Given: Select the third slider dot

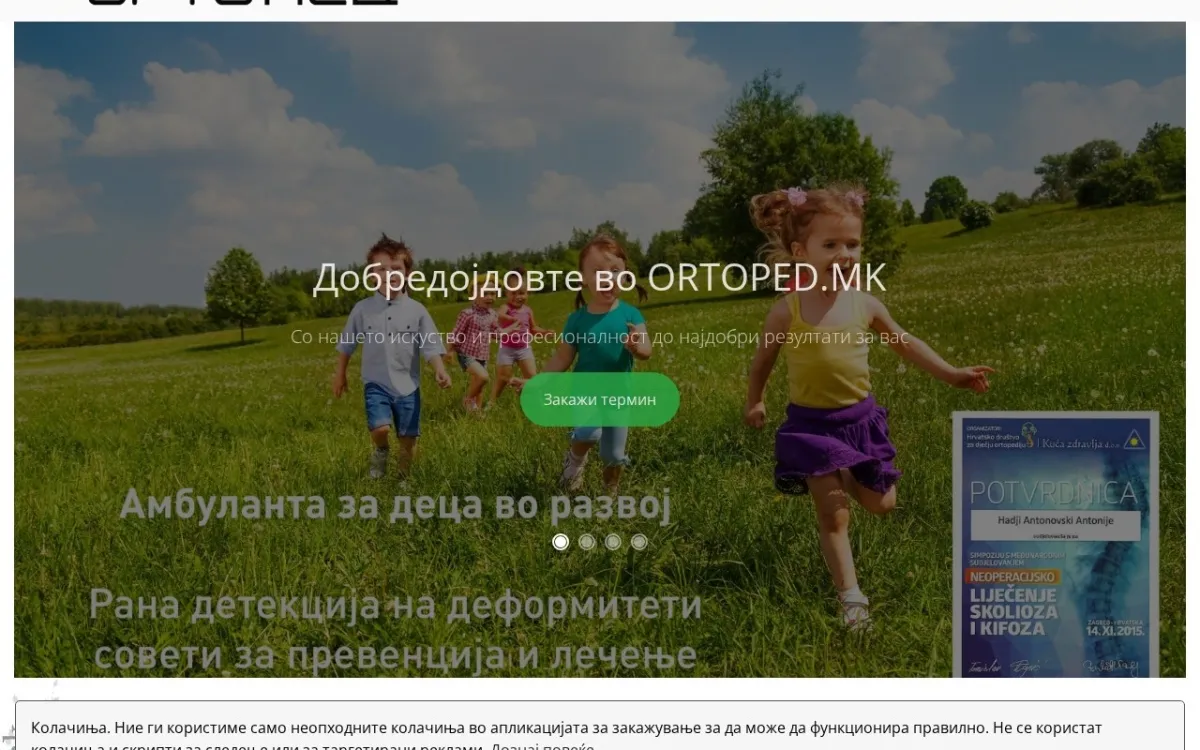Looking at the screenshot, I should pyautogui.click(x=613, y=542).
